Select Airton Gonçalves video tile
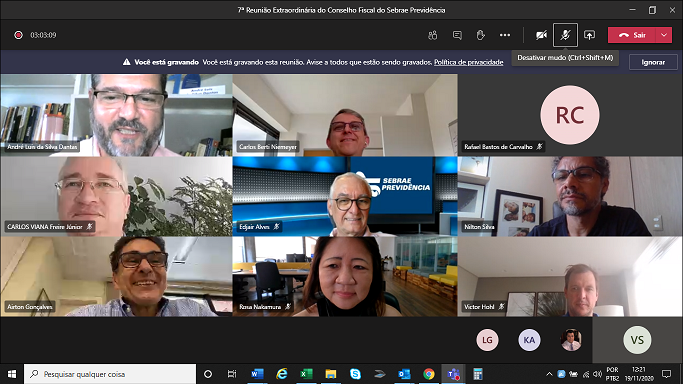The width and height of the screenshot is (683, 384). (x=116, y=276)
